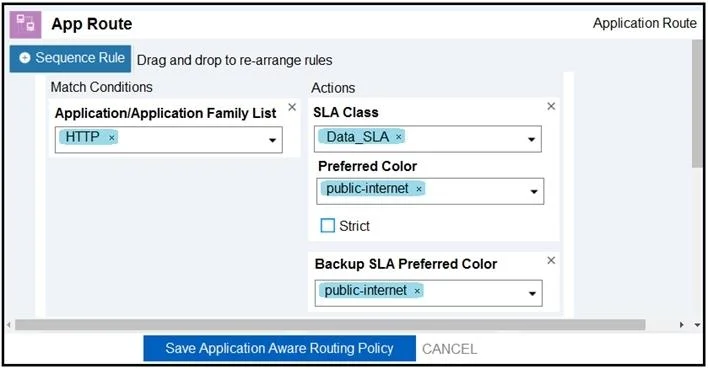Cancel the routing policy edits
The image size is (708, 369).
pyautogui.click(x=449, y=349)
